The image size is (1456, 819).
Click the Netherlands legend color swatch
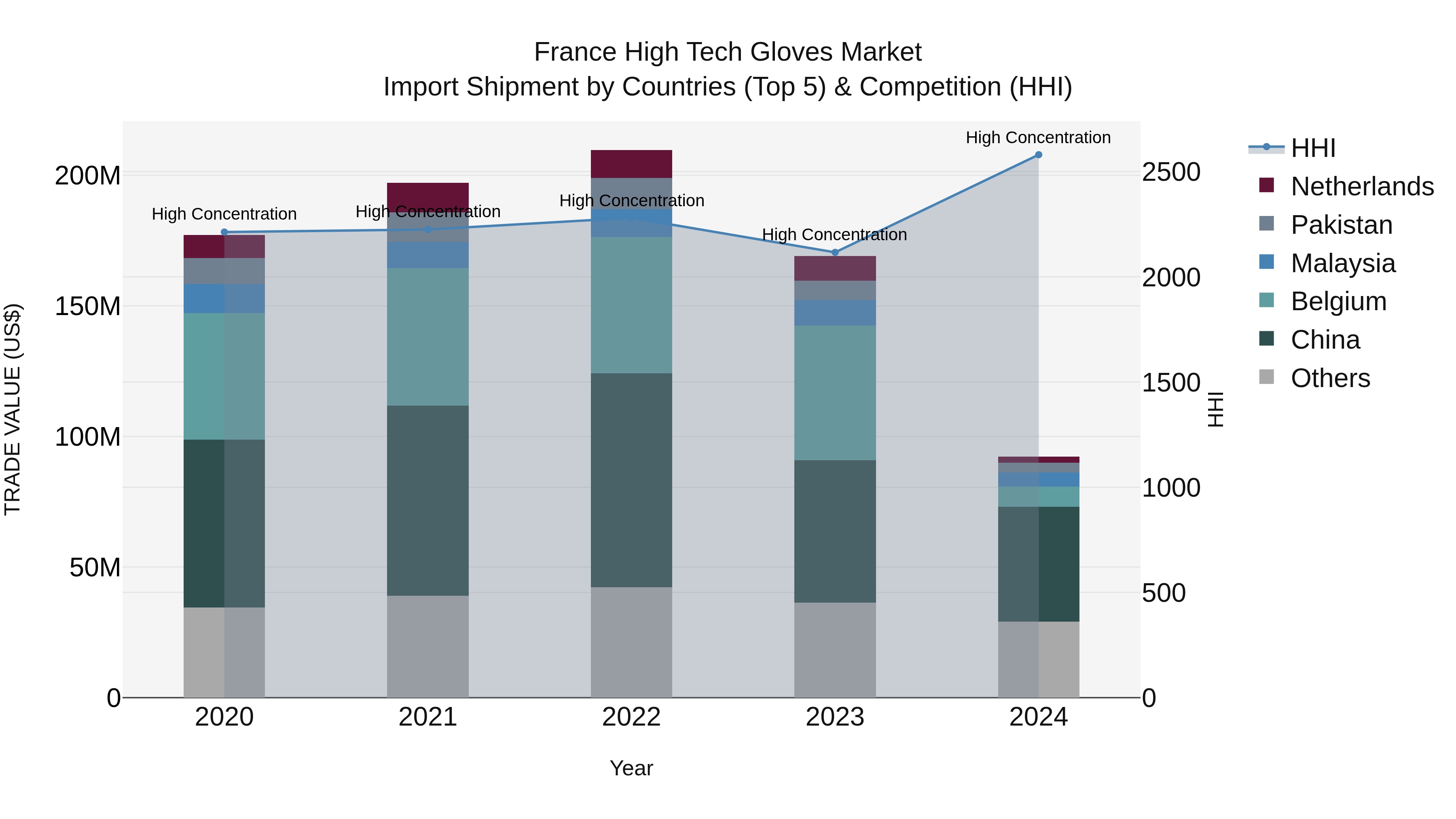tap(1267, 185)
